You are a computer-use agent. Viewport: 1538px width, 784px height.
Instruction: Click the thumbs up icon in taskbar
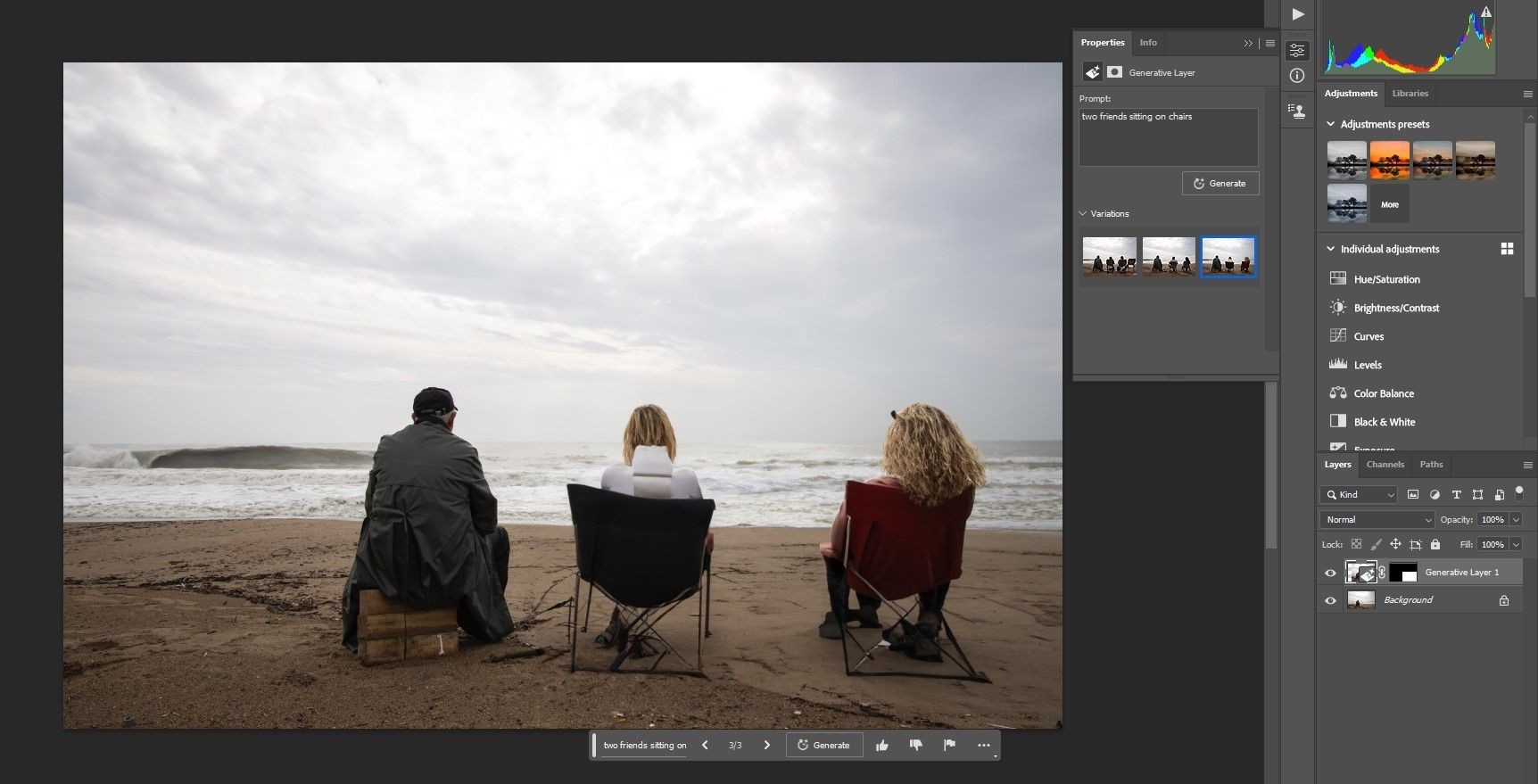pyautogui.click(x=882, y=746)
